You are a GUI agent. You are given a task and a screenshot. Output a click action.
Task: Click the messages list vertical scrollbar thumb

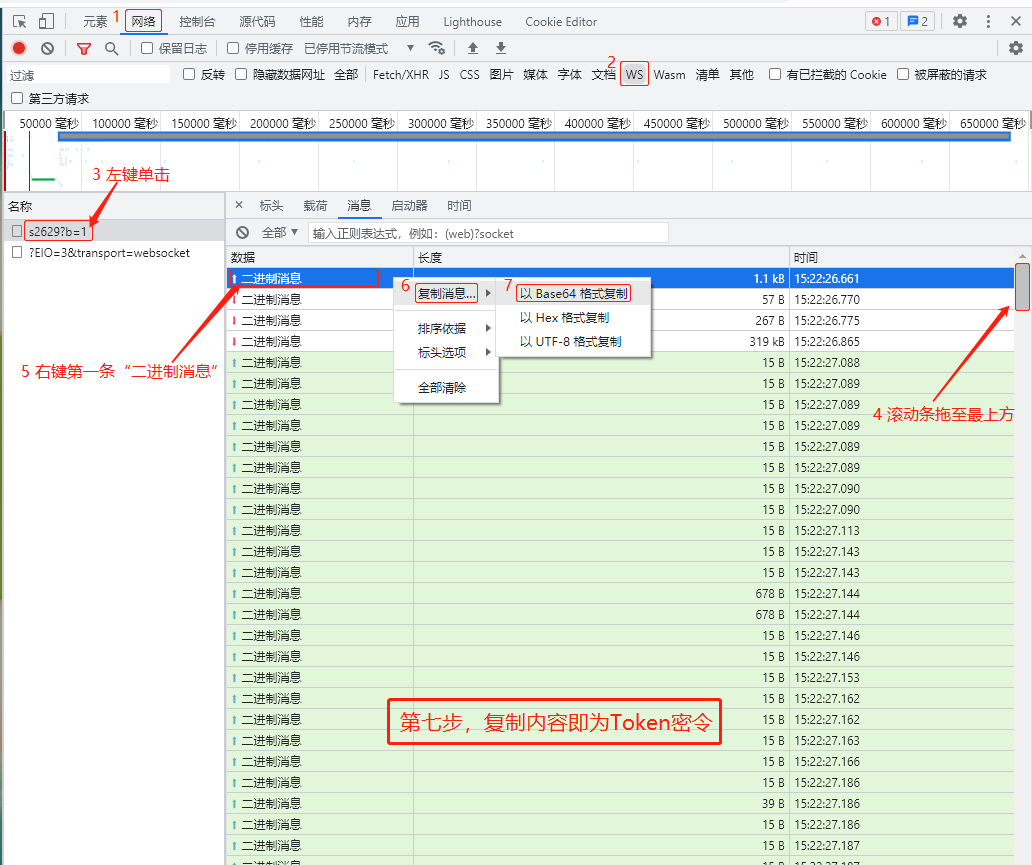coord(1022,286)
